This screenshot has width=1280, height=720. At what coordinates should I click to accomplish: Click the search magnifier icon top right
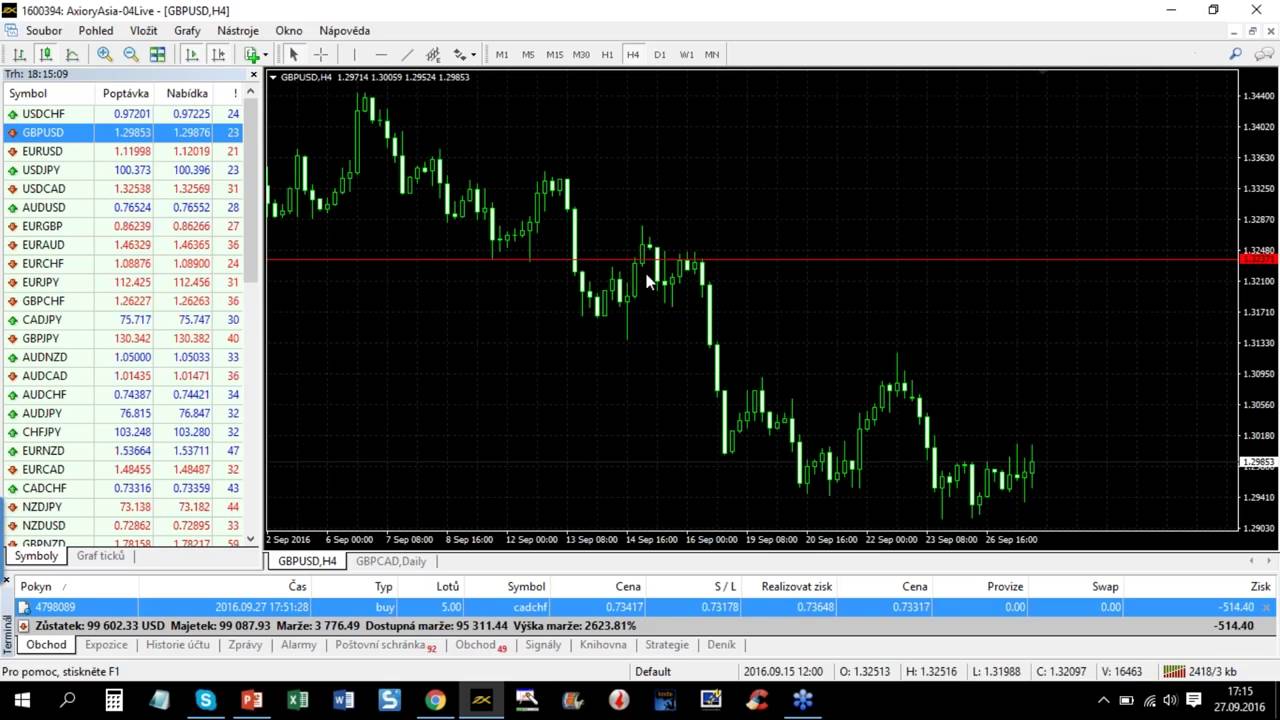[1235, 55]
